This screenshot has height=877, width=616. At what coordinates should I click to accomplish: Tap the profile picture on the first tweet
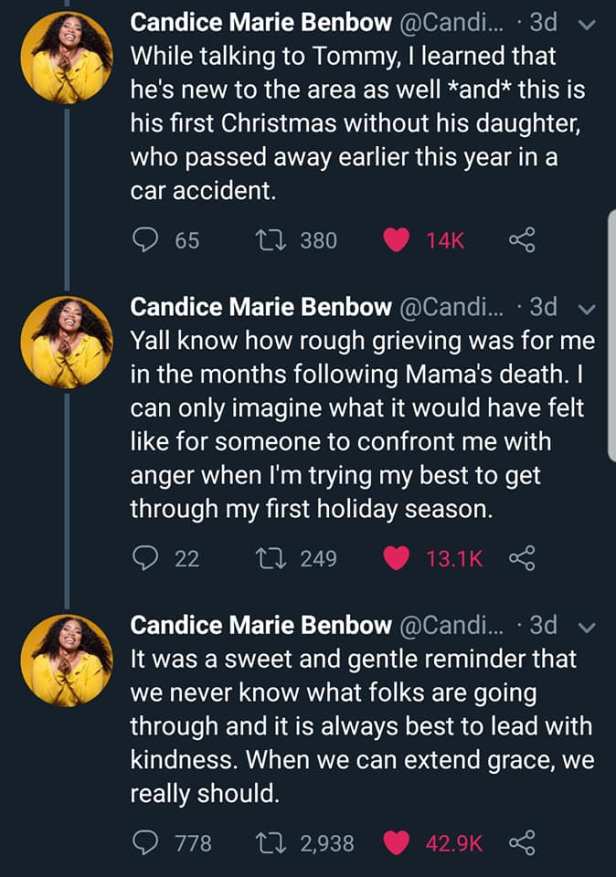[66, 57]
